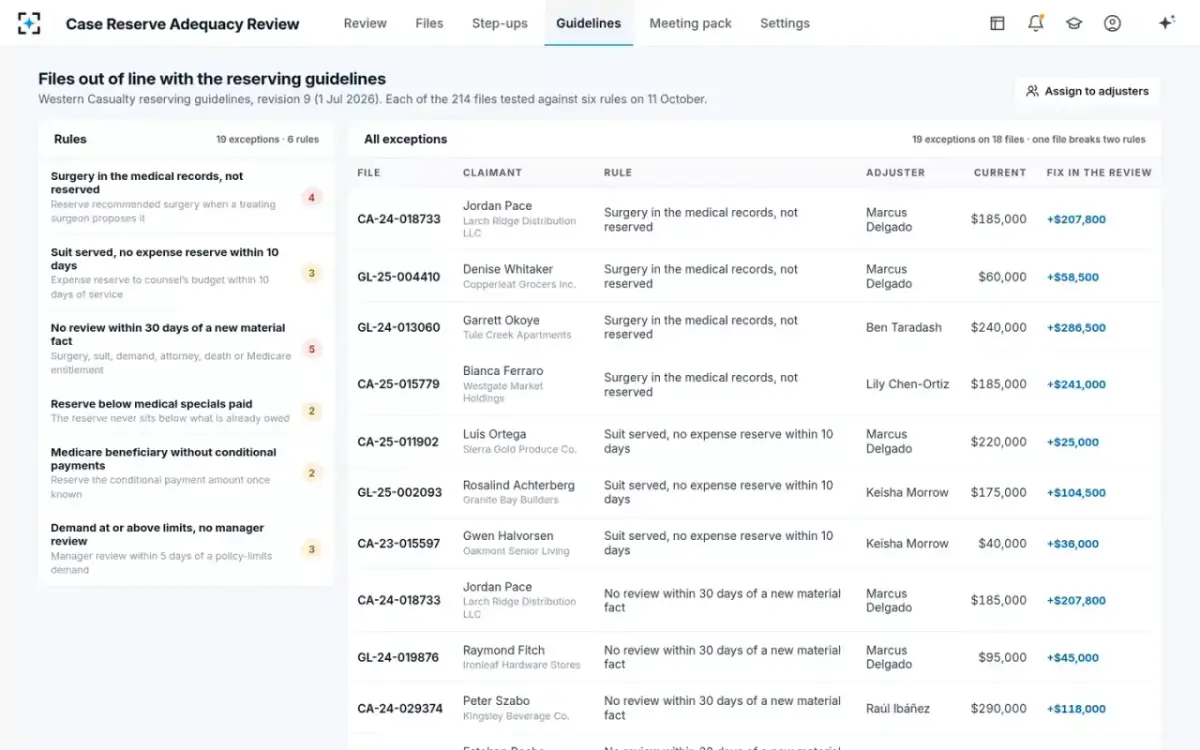
Task: Click adjuster Raúl Ibáñez
Action: point(898,708)
